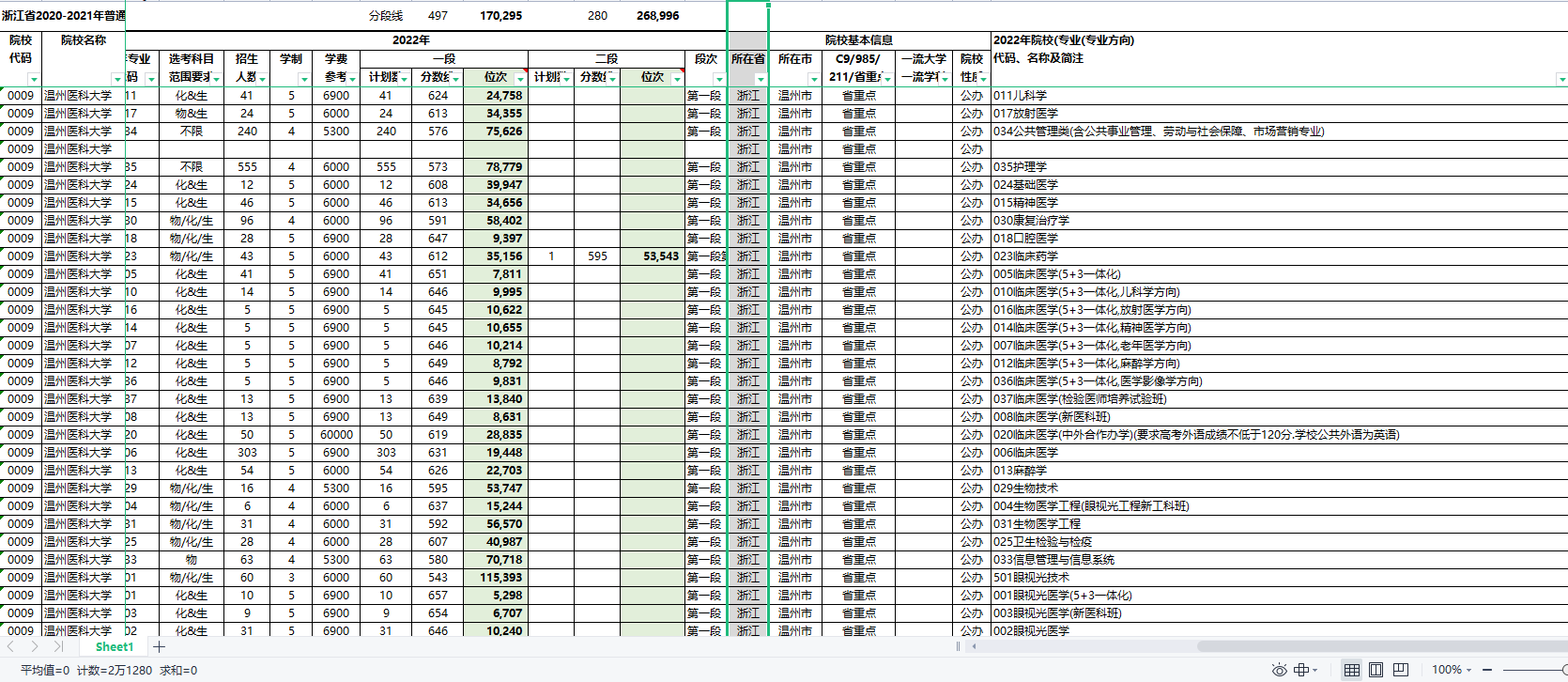Image resolution: width=1568 pixels, height=682 pixels.
Task: Select the 二段 位次 cell showing 53,543
Action: (x=653, y=256)
